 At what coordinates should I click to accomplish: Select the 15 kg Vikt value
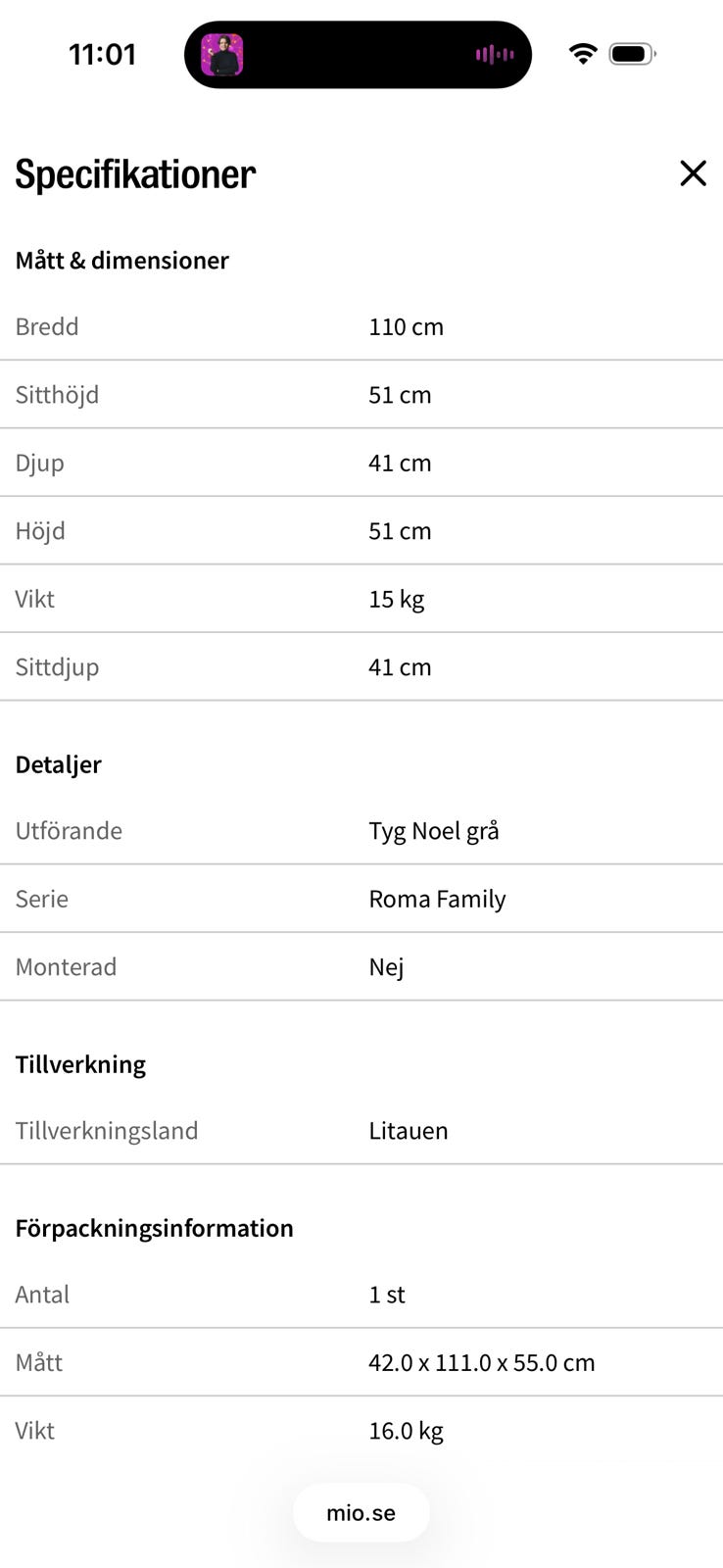396,599
